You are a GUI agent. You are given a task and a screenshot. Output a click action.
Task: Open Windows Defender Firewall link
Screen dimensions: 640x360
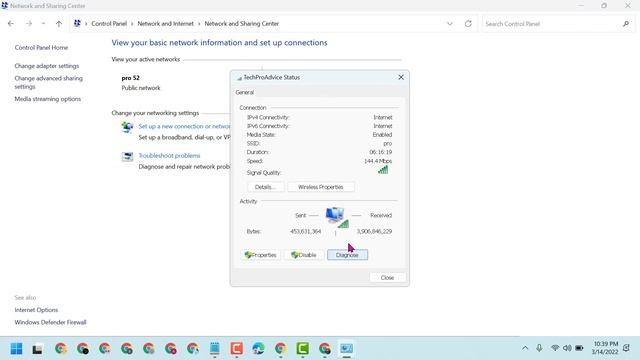point(51,322)
